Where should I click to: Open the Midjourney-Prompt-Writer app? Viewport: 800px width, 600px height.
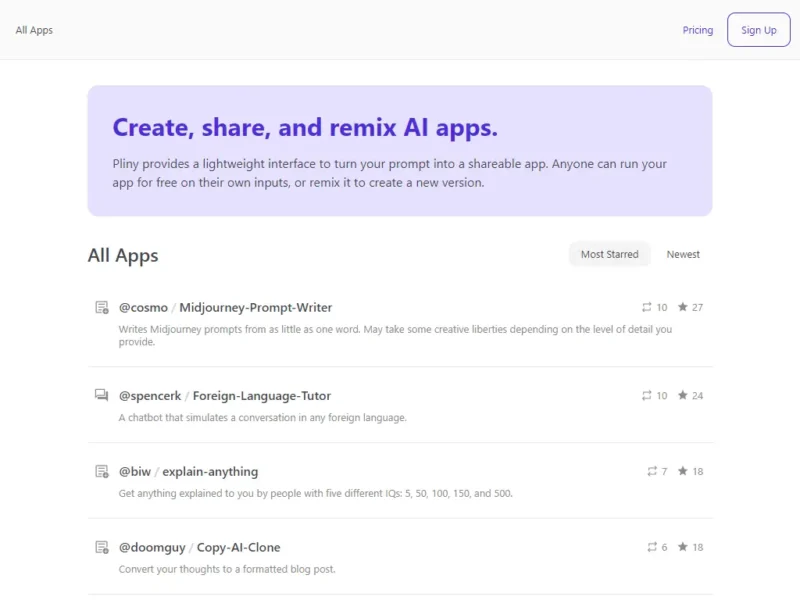255,307
